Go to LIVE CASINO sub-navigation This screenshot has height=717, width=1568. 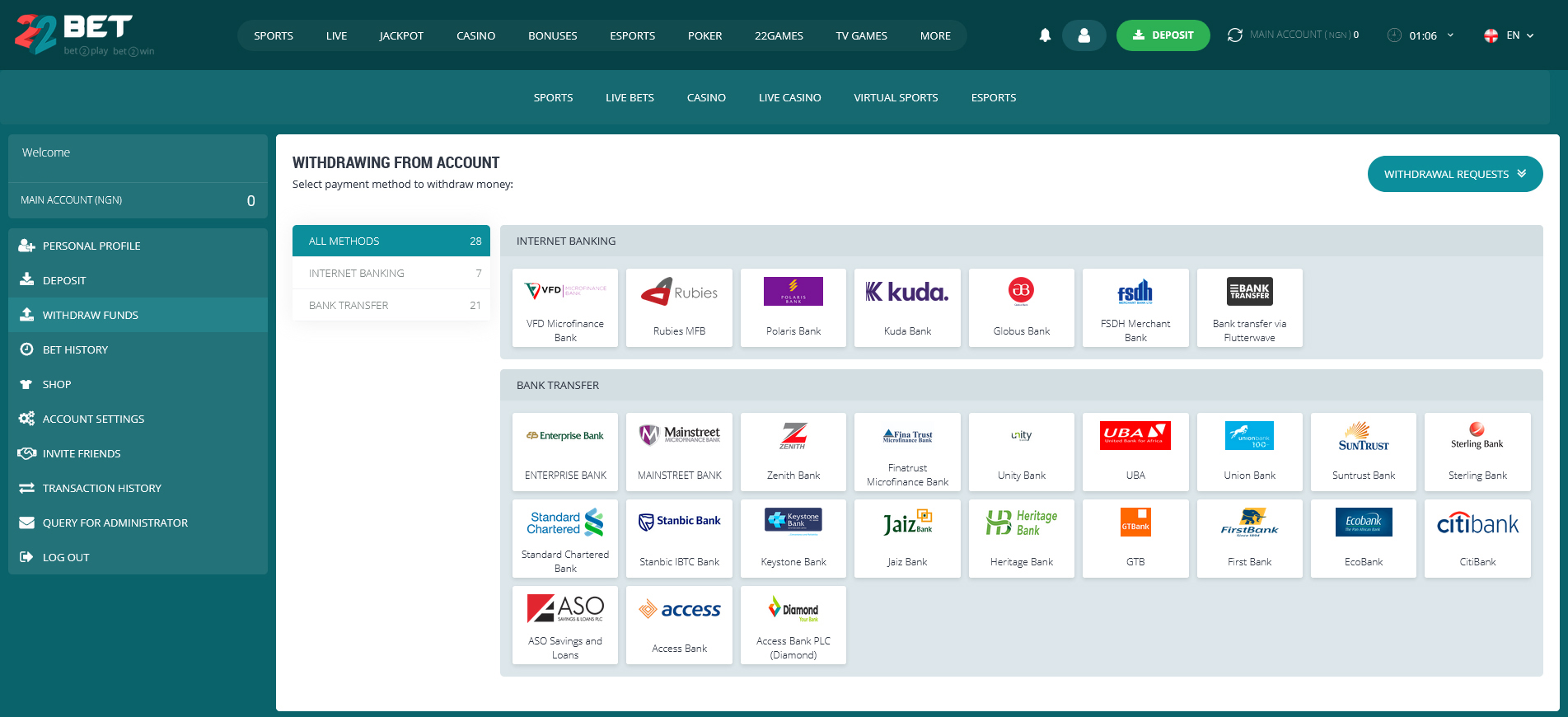[x=789, y=97]
